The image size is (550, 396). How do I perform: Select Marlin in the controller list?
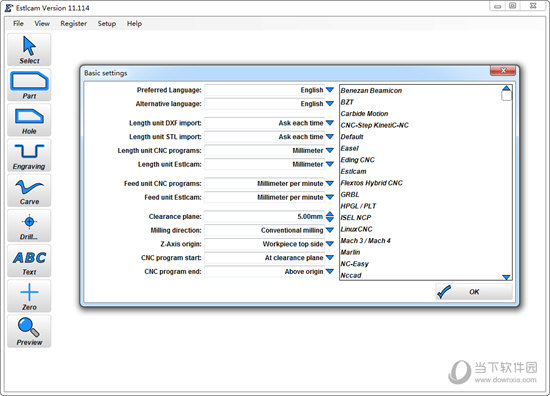point(350,253)
